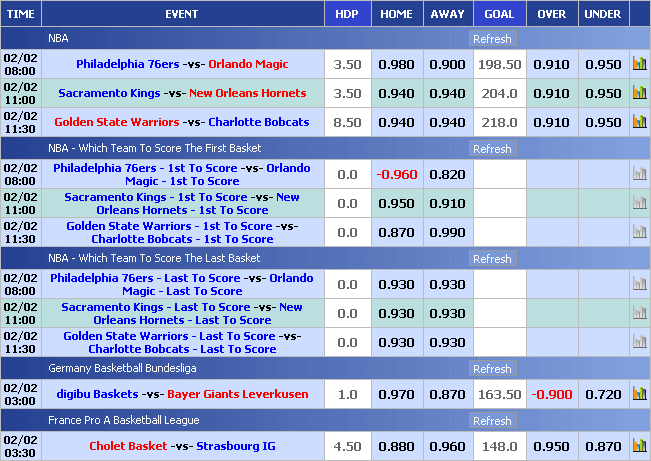
Task: Pick under odds 0.870 for Cholet Basket game
Action: (603, 446)
